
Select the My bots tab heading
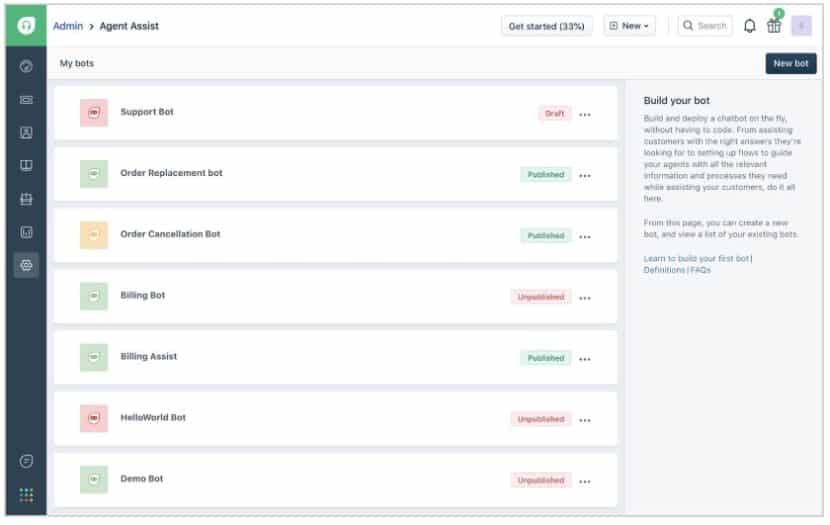click(x=77, y=64)
